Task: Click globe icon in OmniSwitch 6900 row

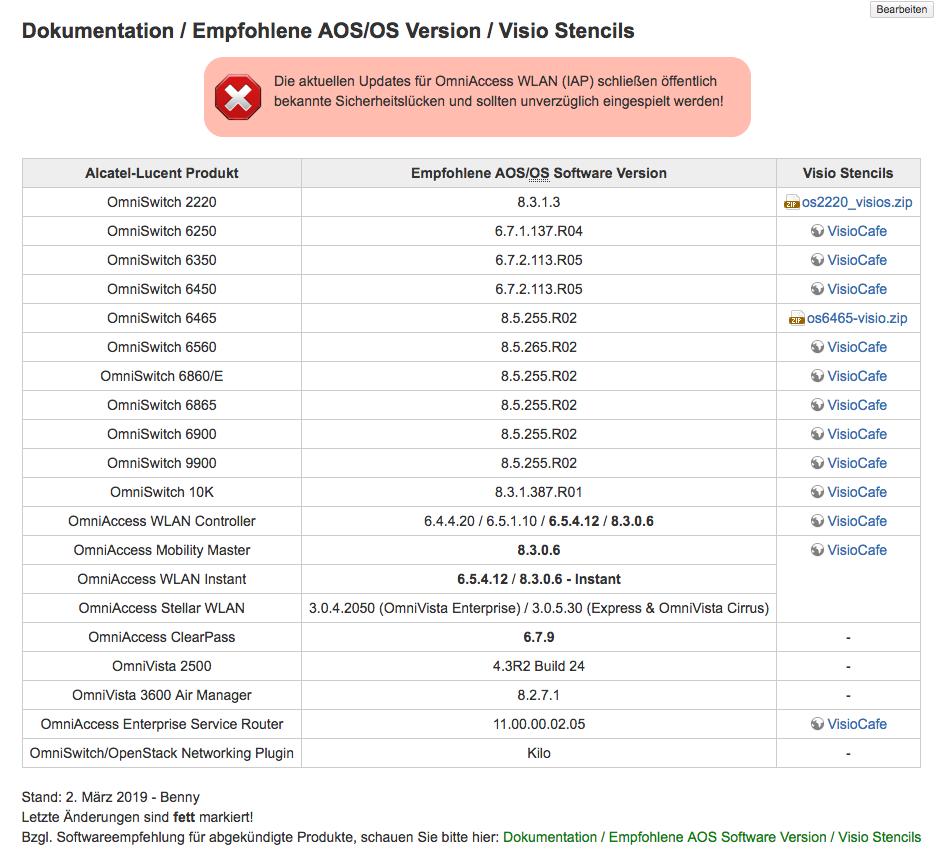Action: coord(817,434)
